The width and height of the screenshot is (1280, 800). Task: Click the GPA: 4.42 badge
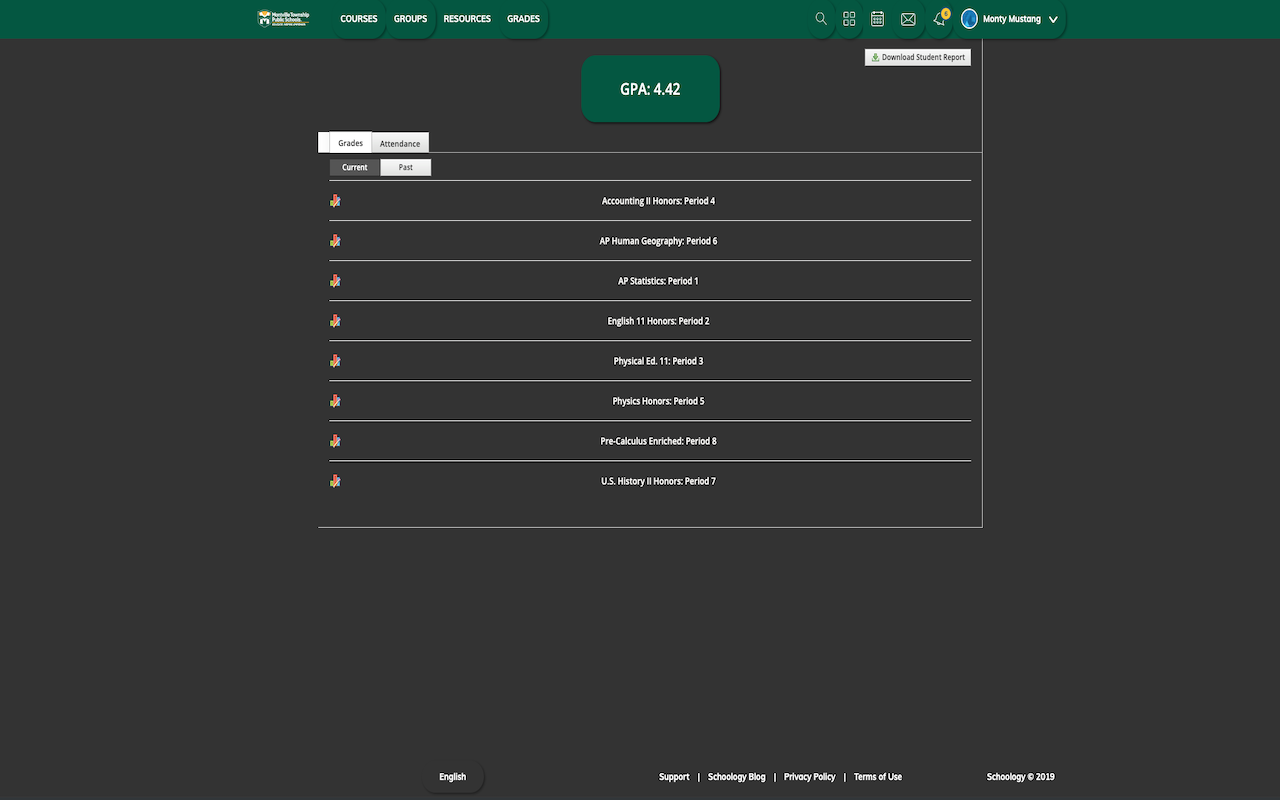tap(650, 89)
